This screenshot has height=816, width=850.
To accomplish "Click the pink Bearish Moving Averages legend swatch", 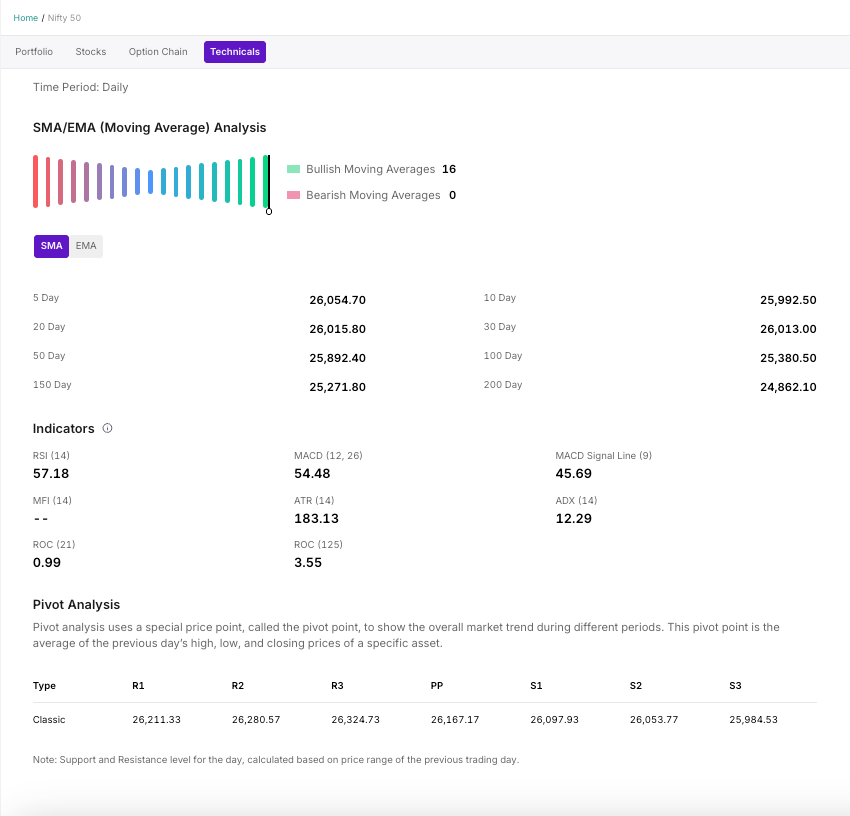I will click(293, 196).
